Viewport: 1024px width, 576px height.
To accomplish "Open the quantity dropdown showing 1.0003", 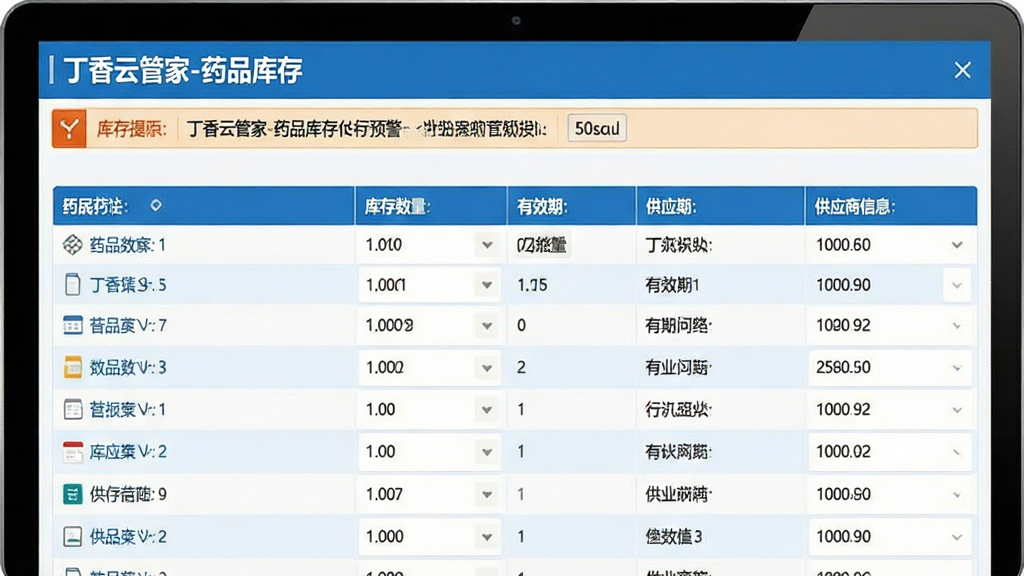I will (487, 325).
